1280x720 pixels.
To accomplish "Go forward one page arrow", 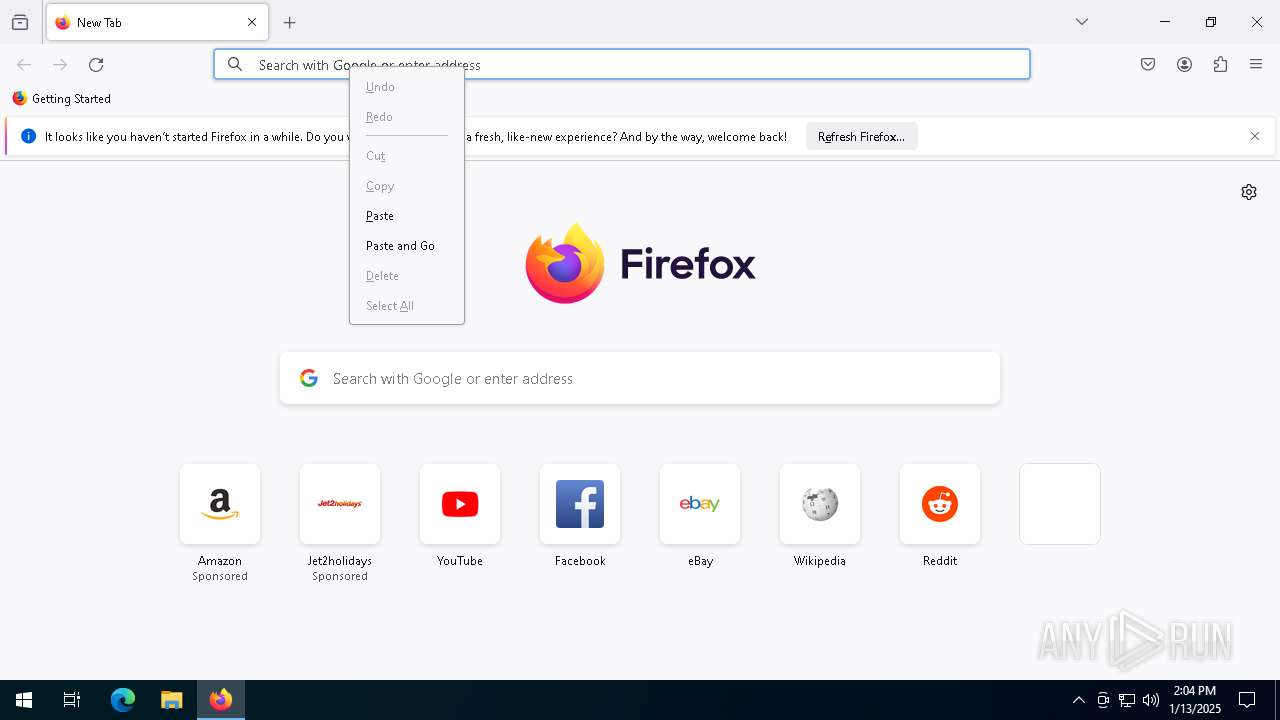I will 60,64.
